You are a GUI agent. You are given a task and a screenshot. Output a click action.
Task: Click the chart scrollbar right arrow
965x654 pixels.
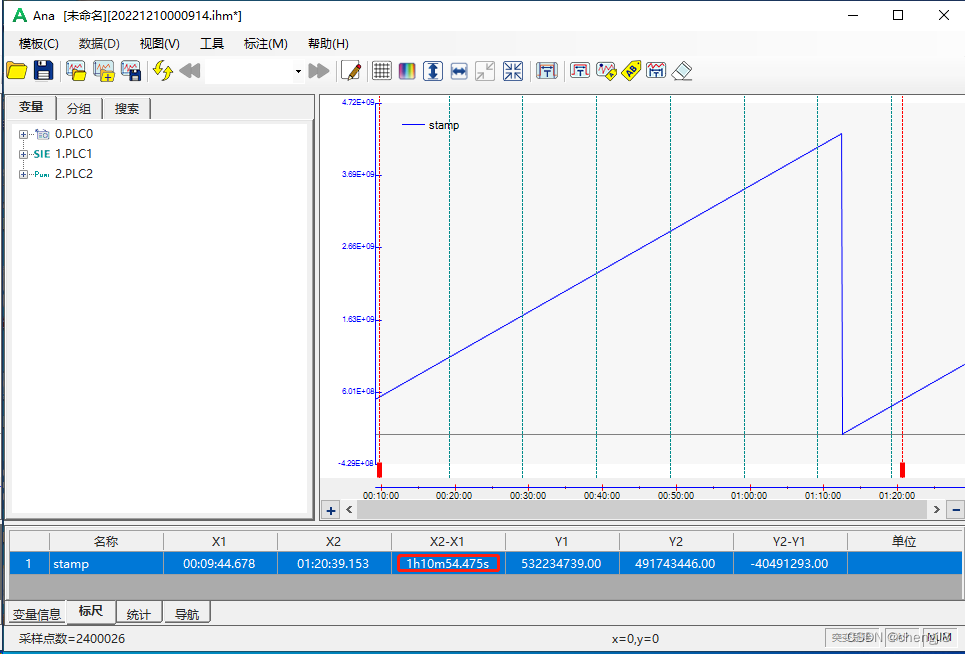coord(937,509)
